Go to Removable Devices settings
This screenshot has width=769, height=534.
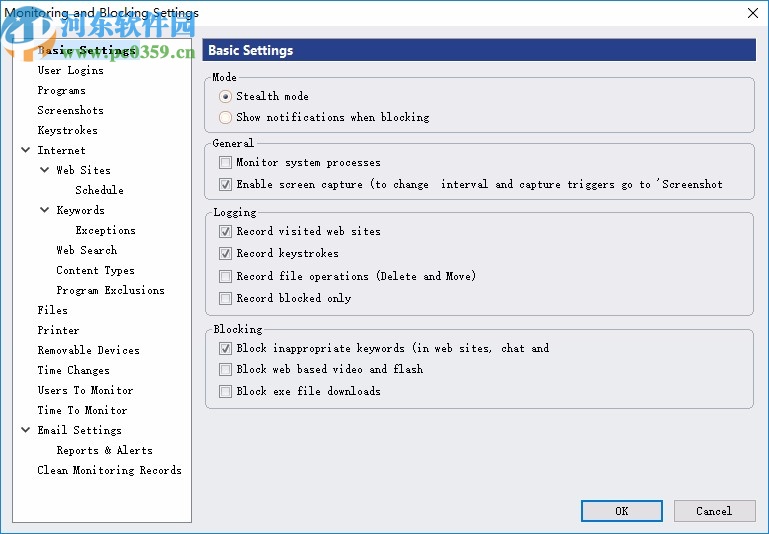88,350
